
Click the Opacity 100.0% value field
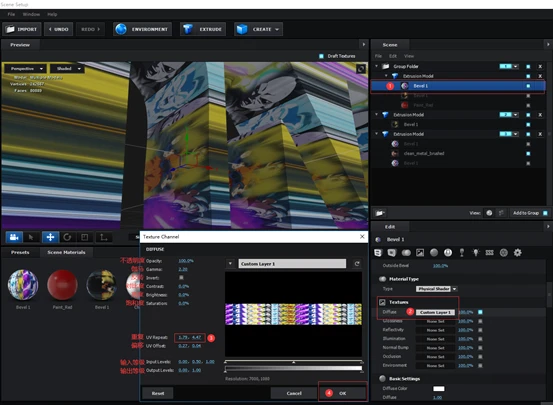186,261
